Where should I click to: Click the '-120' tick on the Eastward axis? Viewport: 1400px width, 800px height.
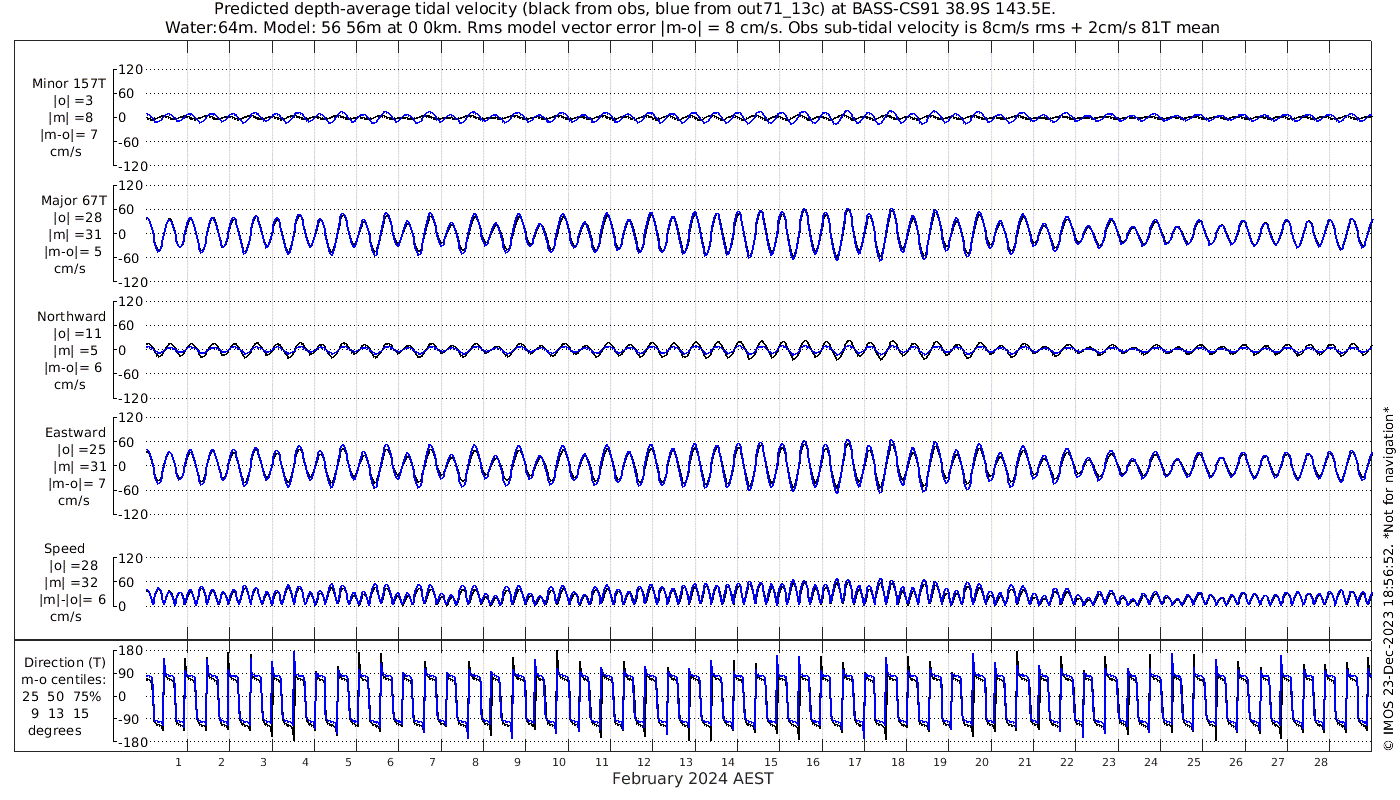click(131, 514)
